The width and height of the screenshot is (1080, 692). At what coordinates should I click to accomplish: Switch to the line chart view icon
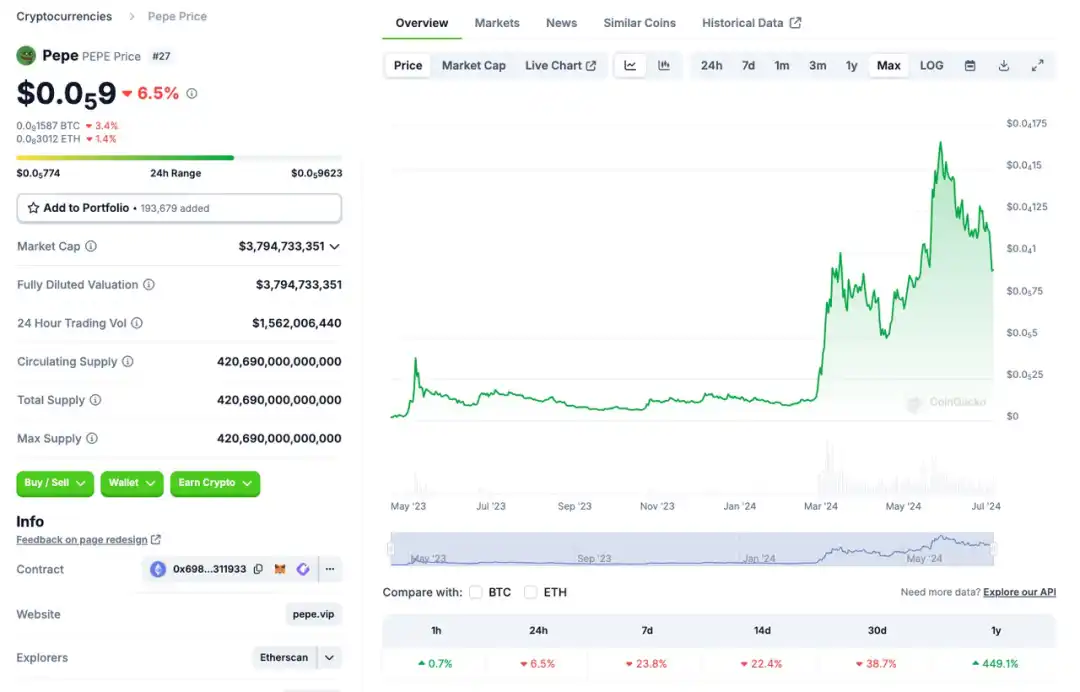tap(630, 66)
